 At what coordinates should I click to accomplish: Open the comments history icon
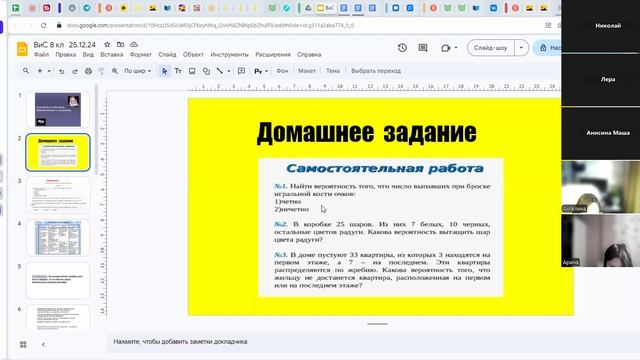click(423, 48)
